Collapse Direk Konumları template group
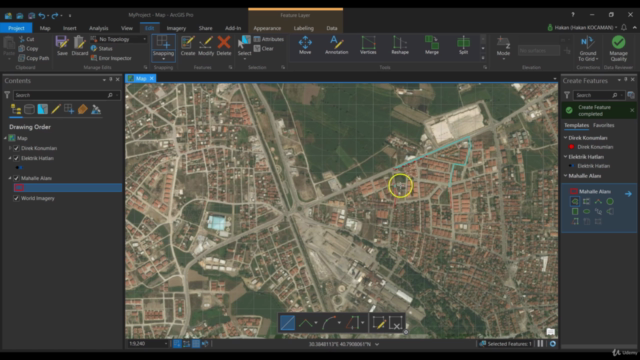 [566, 138]
